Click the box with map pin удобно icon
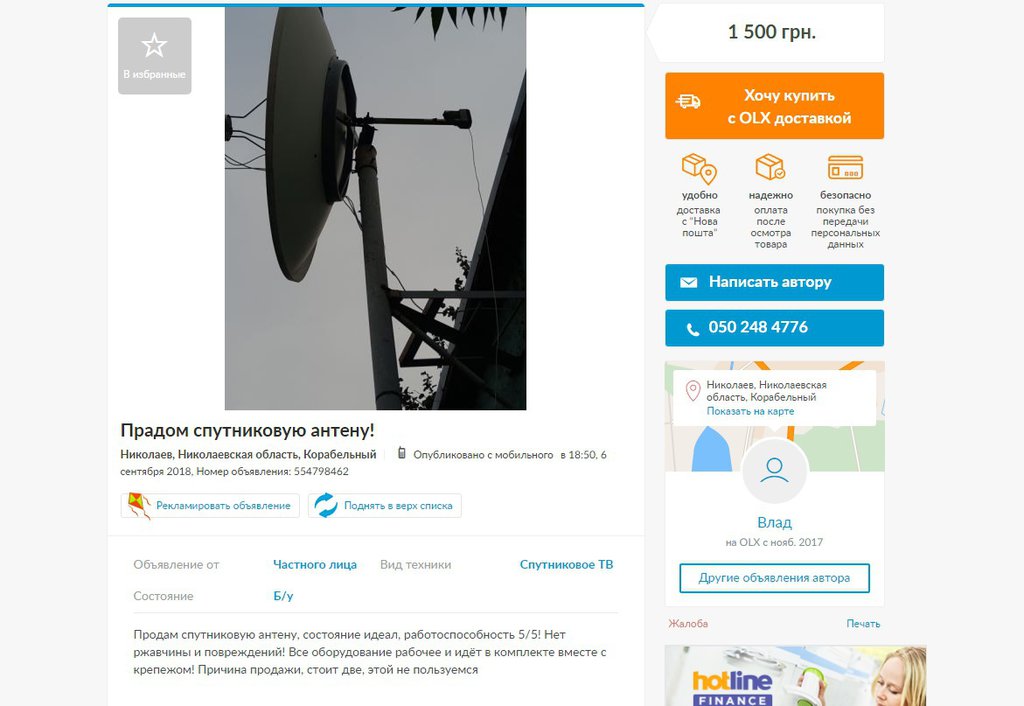Image resolution: width=1024 pixels, height=706 pixels. [699, 168]
